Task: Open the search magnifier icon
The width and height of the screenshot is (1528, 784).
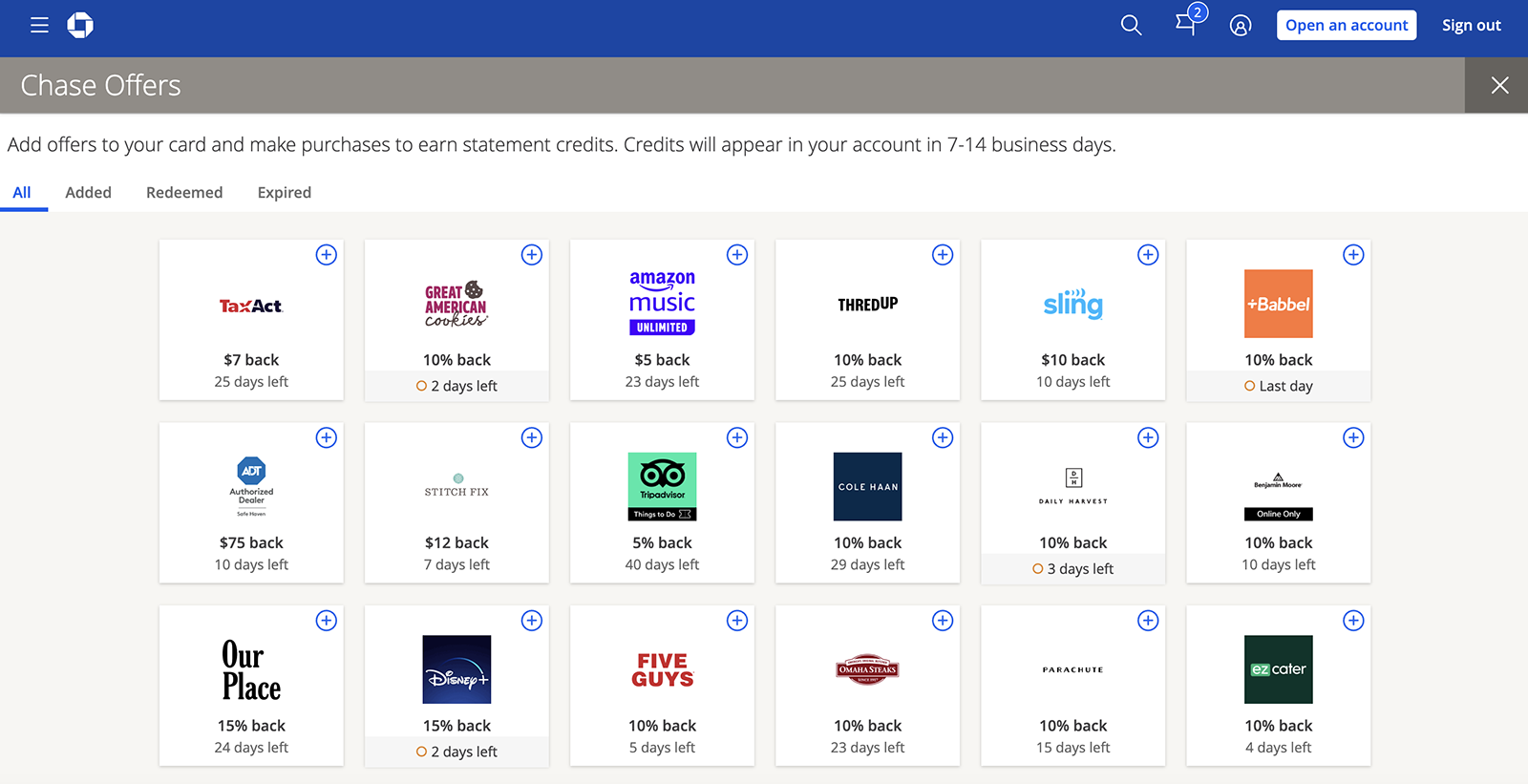Action: click(x=1131, y=26)
